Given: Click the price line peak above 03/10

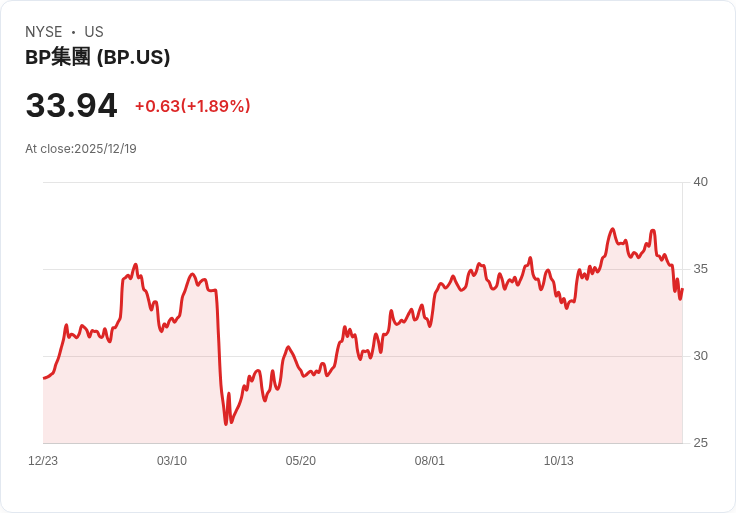Looking at the screenshot, I should tap(192, 274).
